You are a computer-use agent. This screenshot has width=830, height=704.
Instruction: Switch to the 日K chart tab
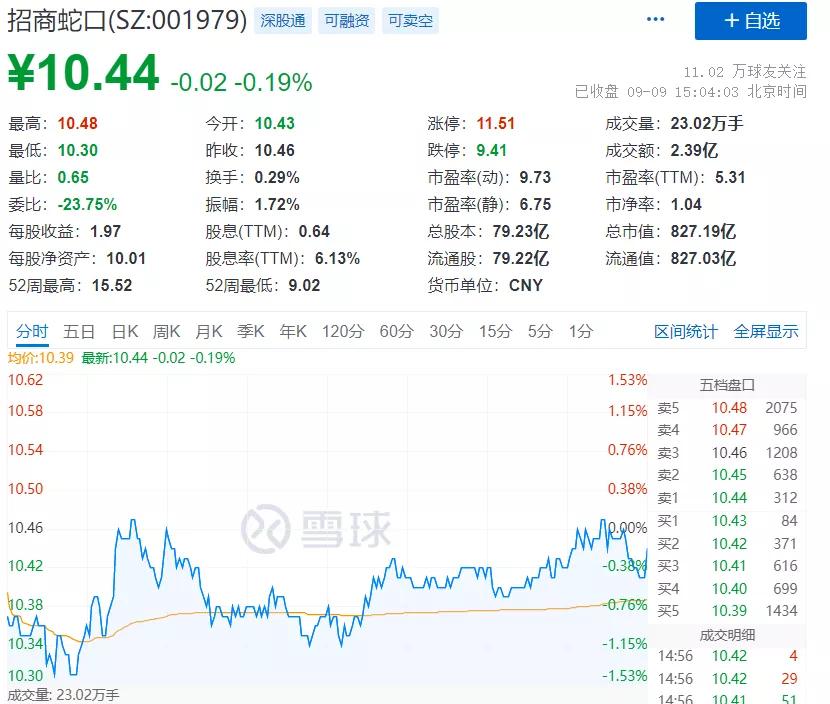[125, 331]
